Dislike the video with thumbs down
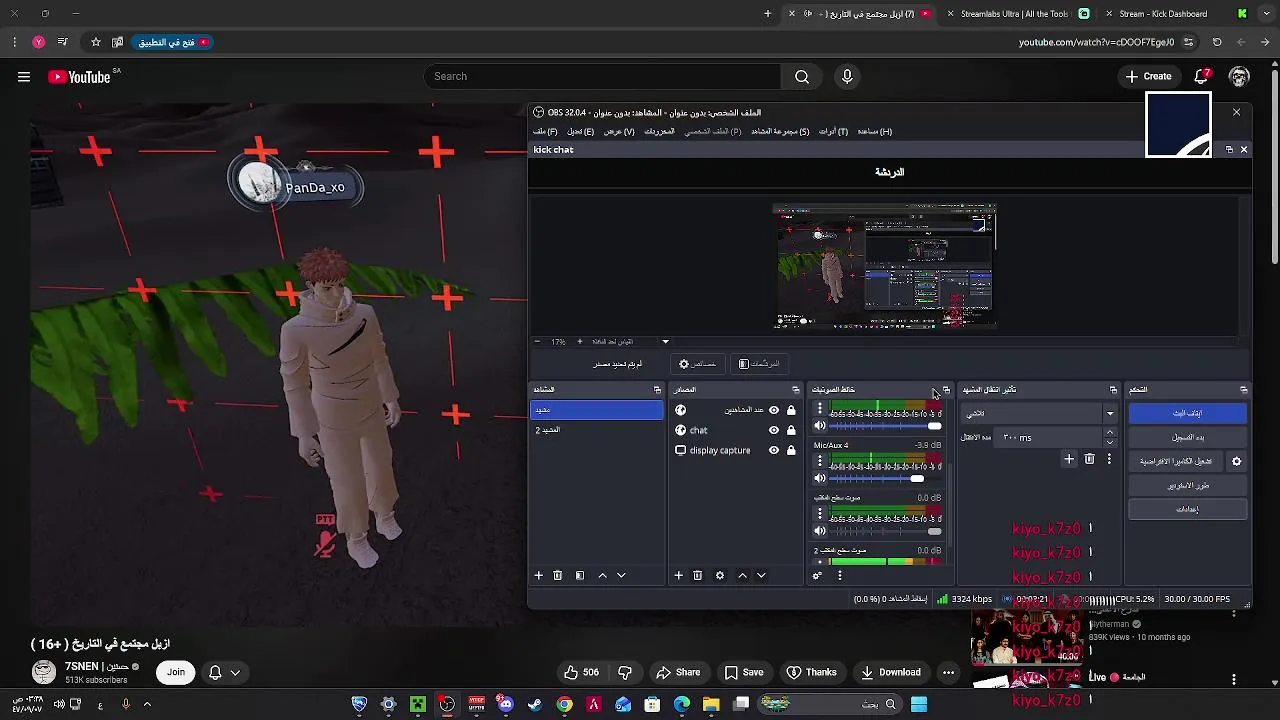Viewport: 1280px width, 720px height. pos(625,672)
